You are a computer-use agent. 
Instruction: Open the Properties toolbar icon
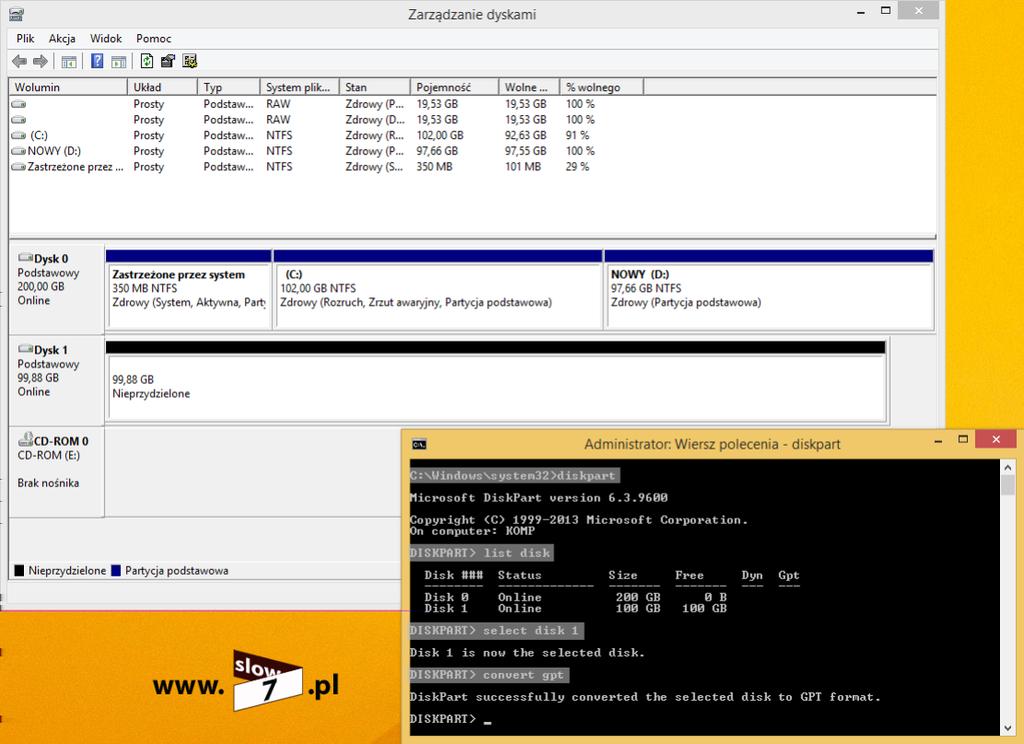(x=168, y=61)
